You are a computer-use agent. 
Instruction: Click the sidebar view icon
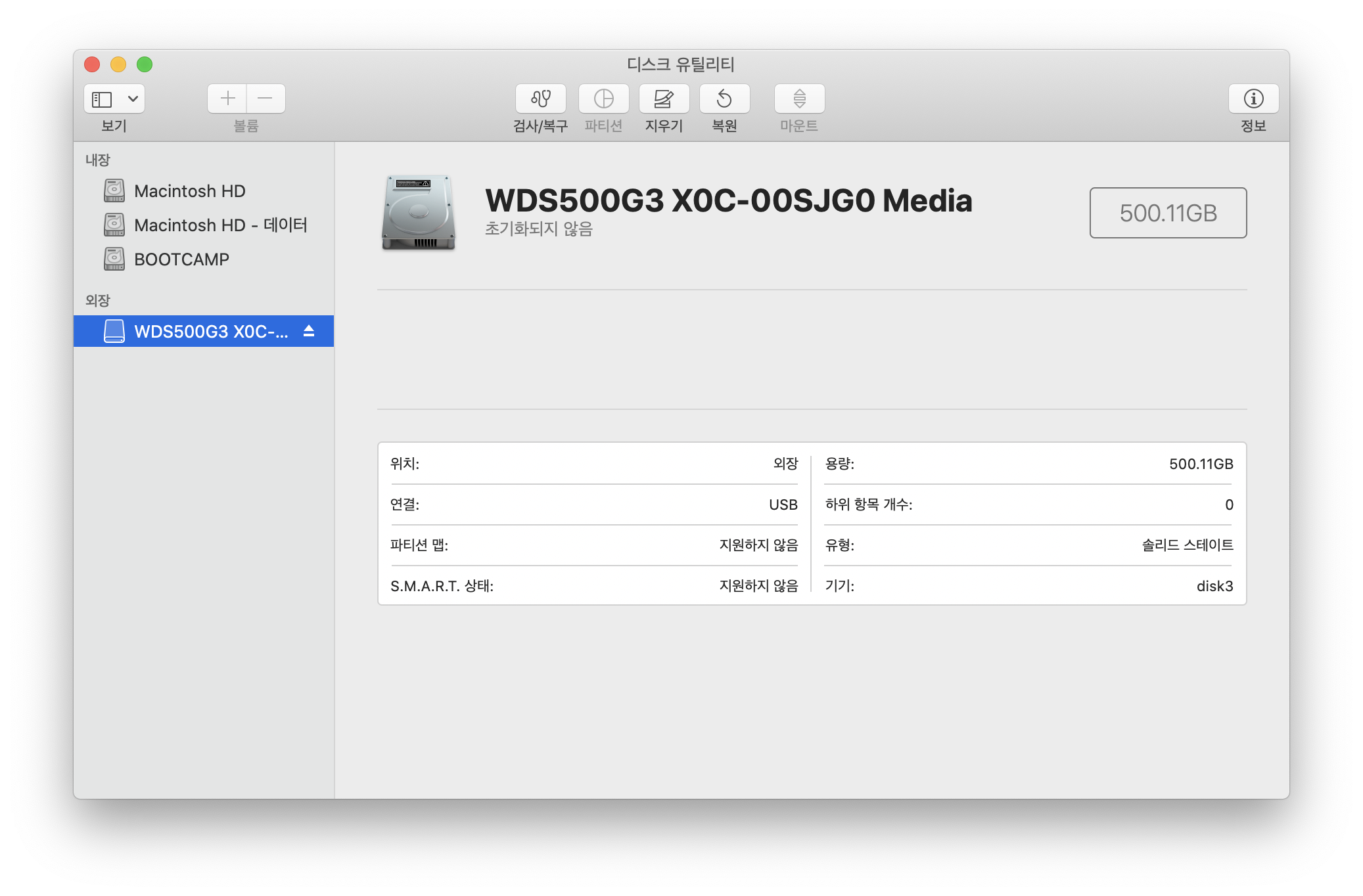(x=102, y=99)
